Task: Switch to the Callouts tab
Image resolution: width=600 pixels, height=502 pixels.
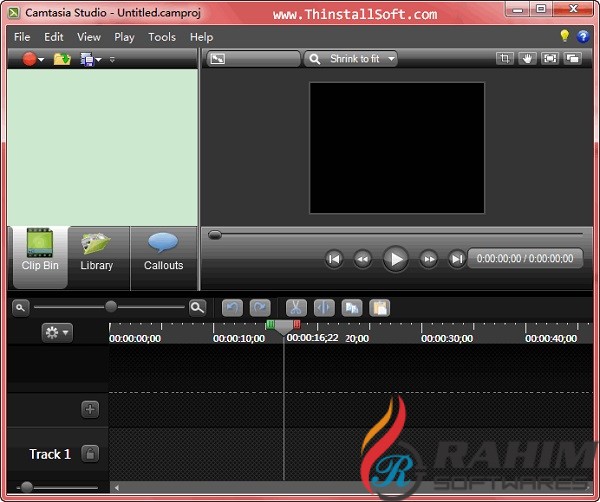Action: pos(163,257)
